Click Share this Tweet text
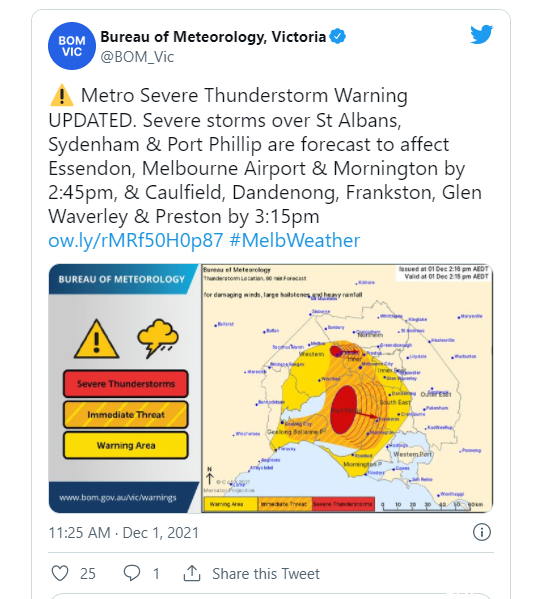The width and height of the screenshot is (554, 599). coord(266,574)
